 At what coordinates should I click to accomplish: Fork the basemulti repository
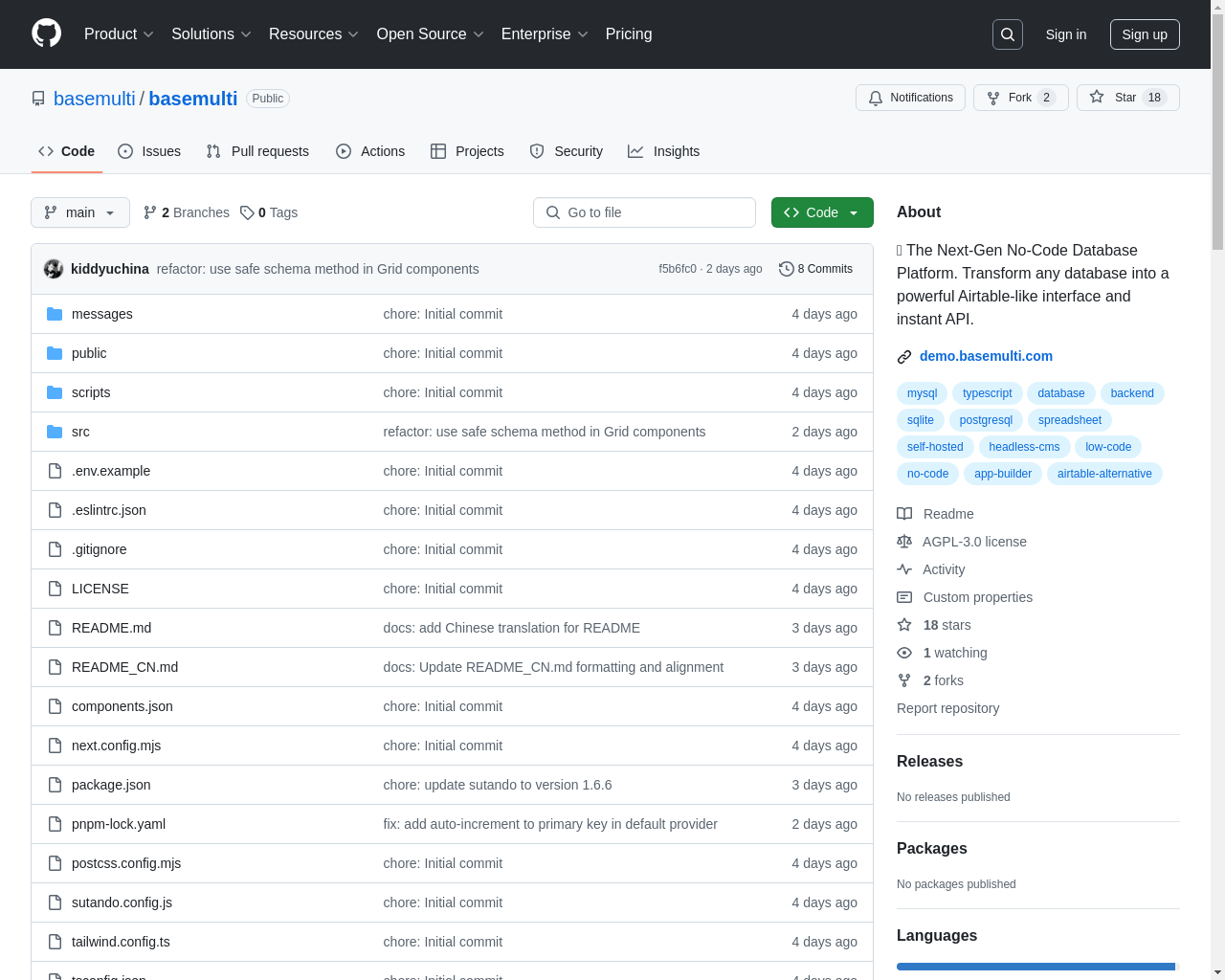(1020, 98)
